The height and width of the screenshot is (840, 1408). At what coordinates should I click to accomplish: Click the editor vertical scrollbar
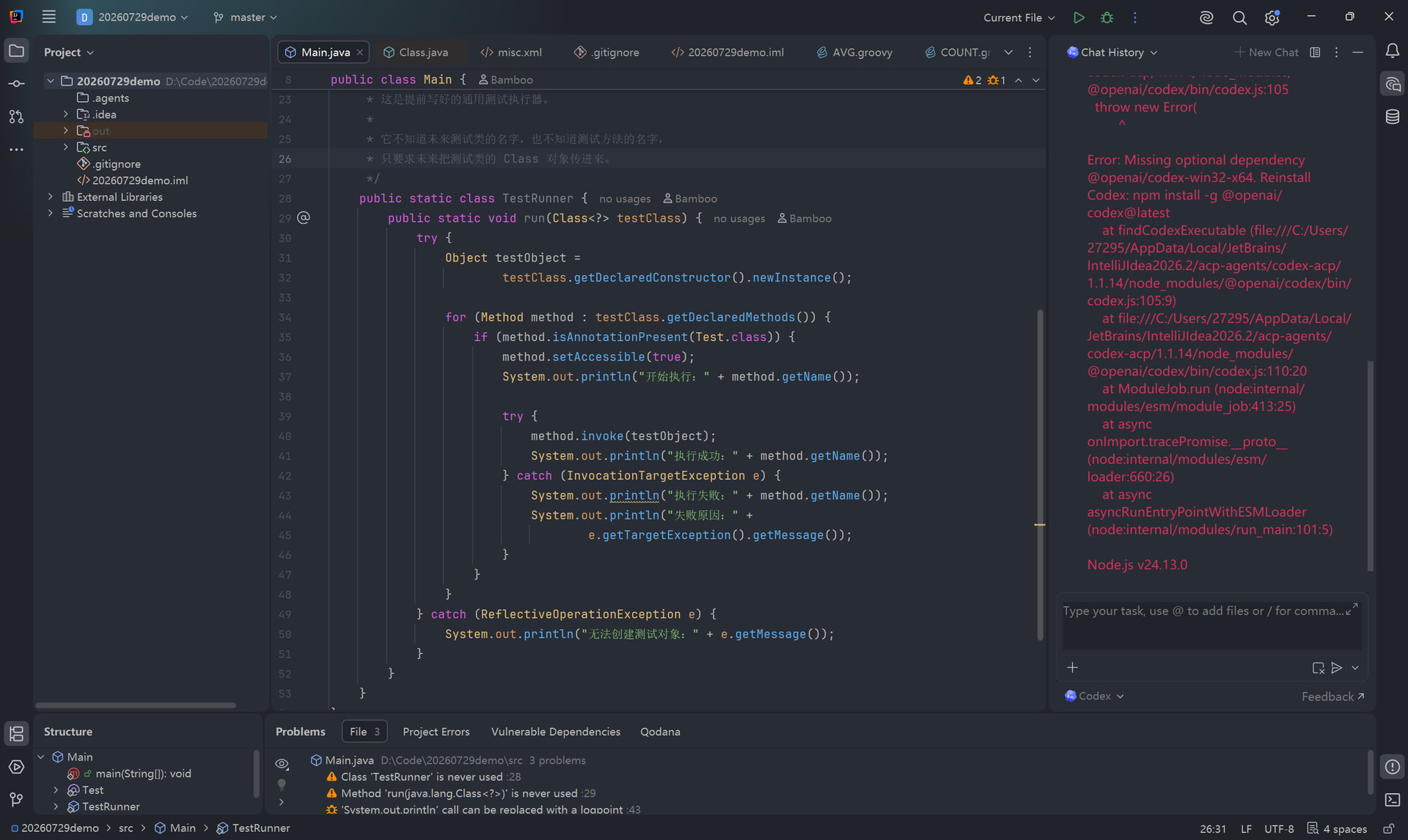[x=1039, y=474]
